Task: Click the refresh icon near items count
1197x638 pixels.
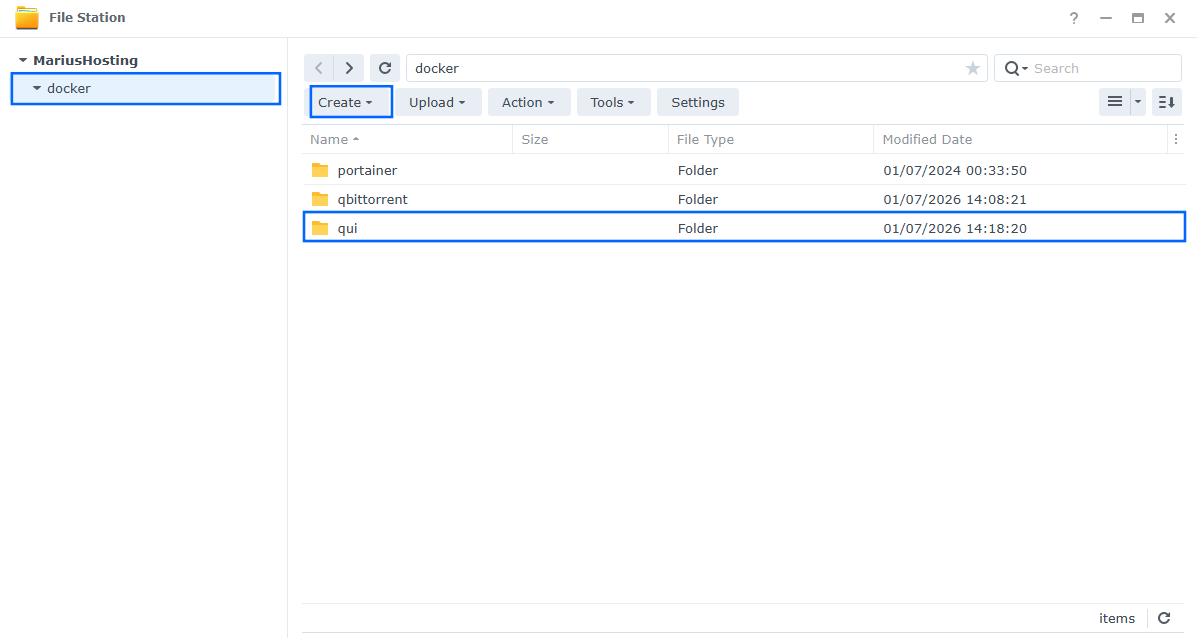Action: [1163, 618]
